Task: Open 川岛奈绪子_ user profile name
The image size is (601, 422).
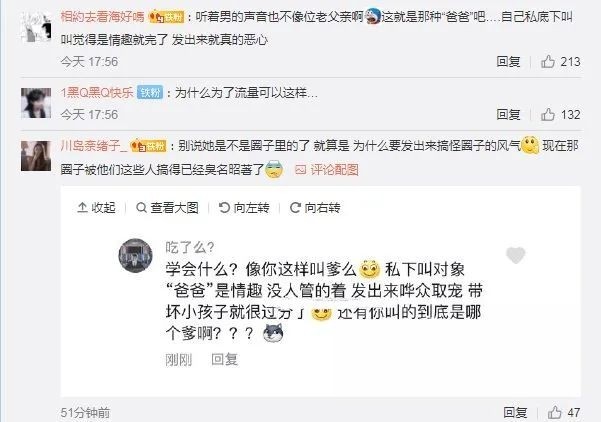Action: [94, 146]
